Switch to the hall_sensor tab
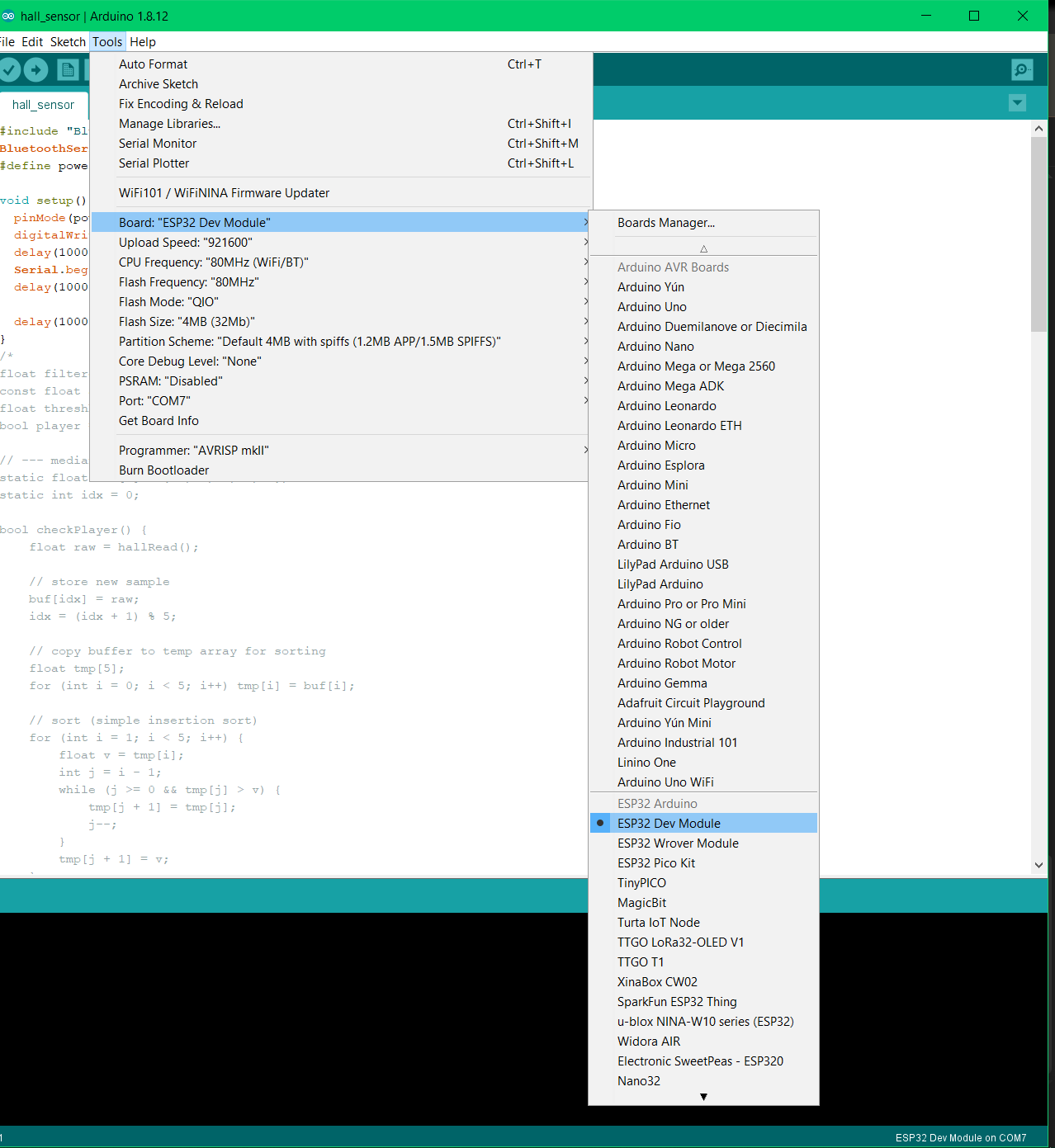The height and width of the screenshot is (1148, 1055). coord(43,105)
